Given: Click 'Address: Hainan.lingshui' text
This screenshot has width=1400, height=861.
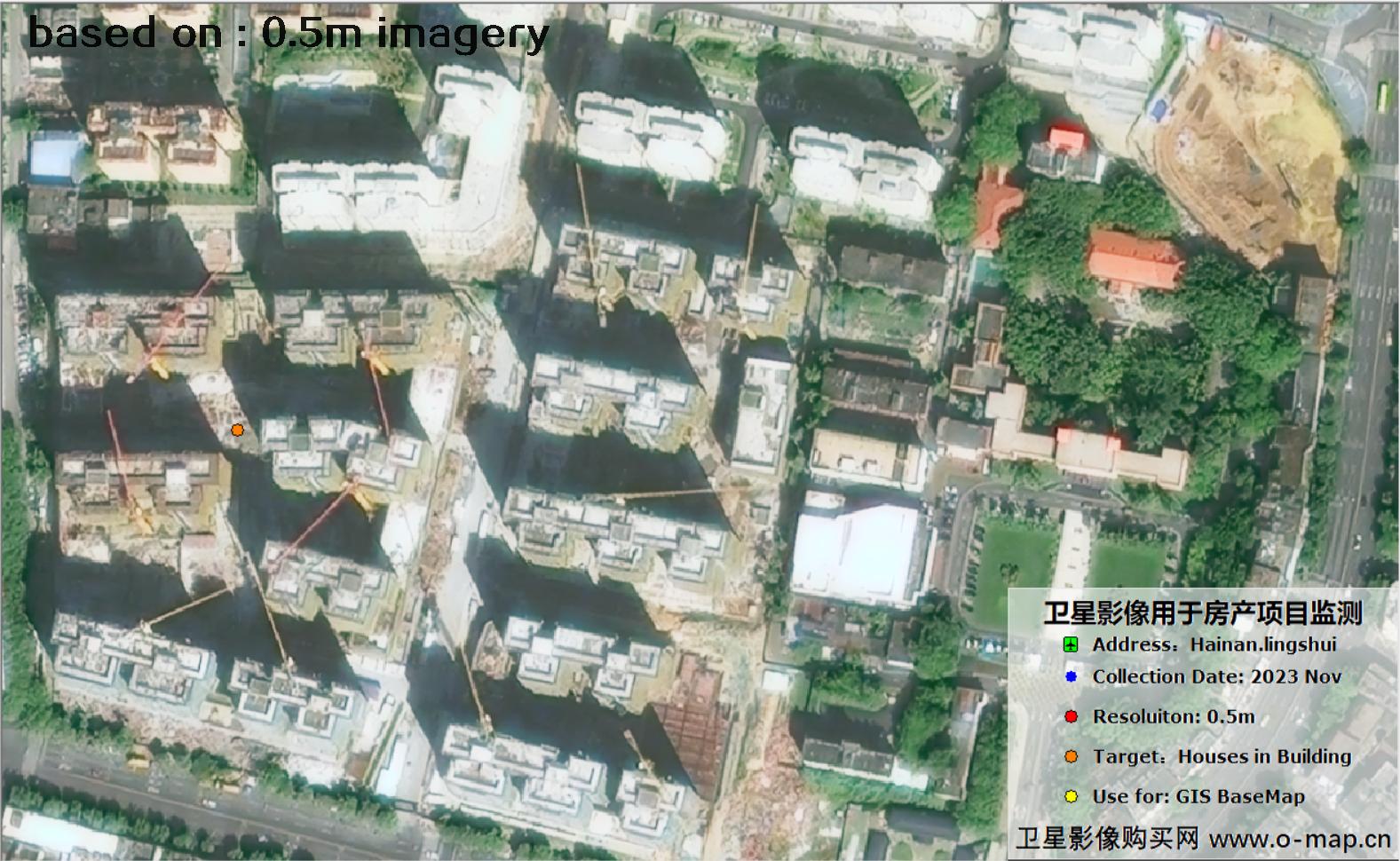Looking at the screenshot, I should [1214, 644].
